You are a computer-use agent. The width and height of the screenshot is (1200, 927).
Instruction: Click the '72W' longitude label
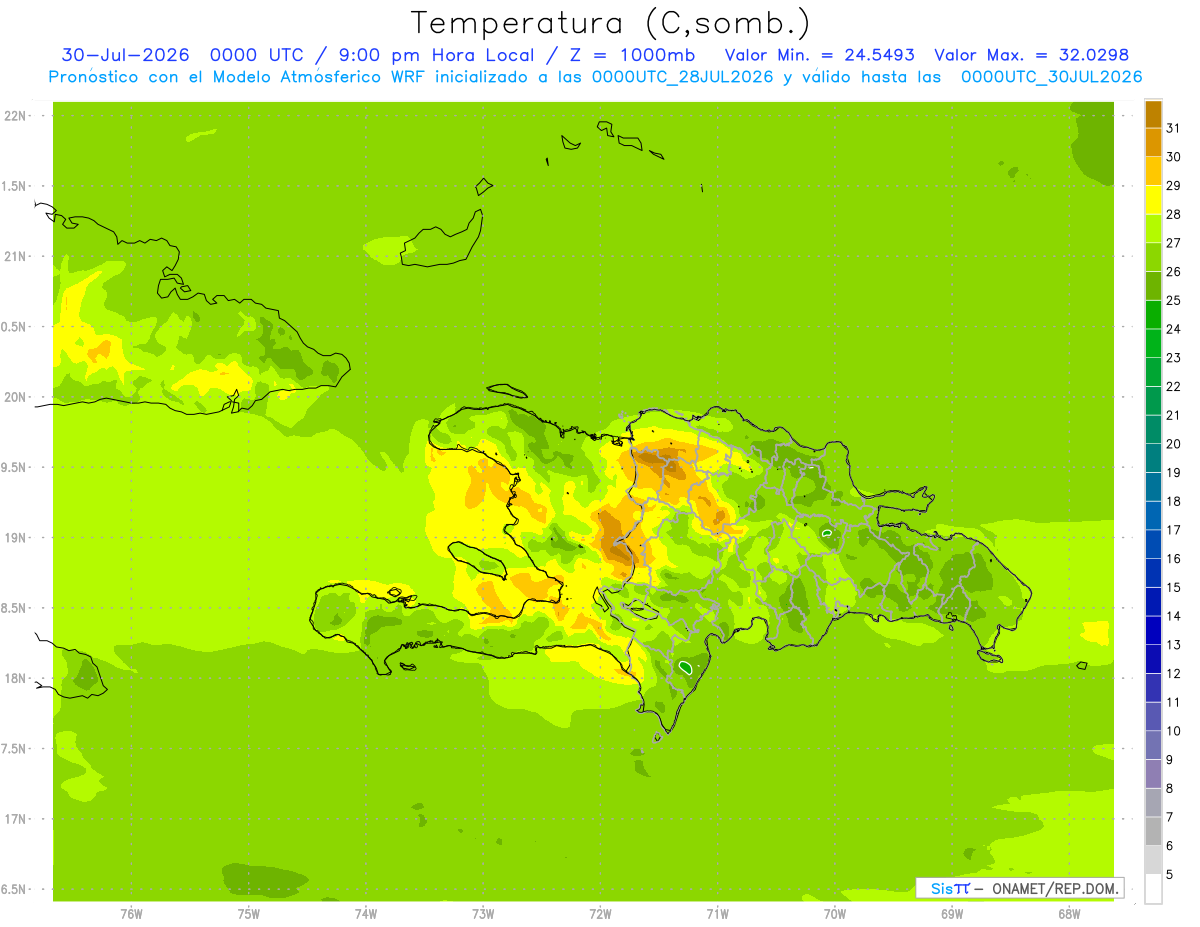point(600,914)
